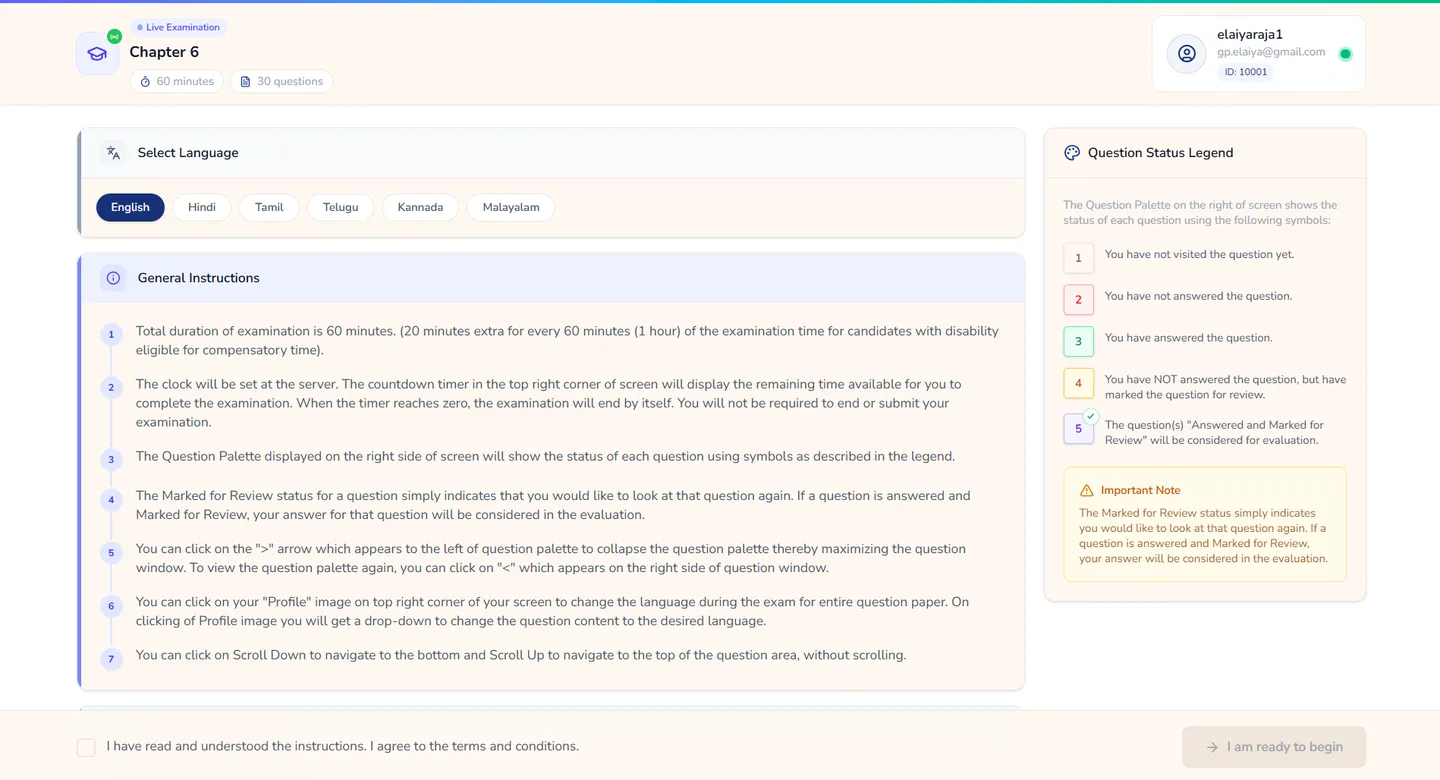1440x780 pixels.
Task: Select Hindi language option
Action: coord(202,207)
